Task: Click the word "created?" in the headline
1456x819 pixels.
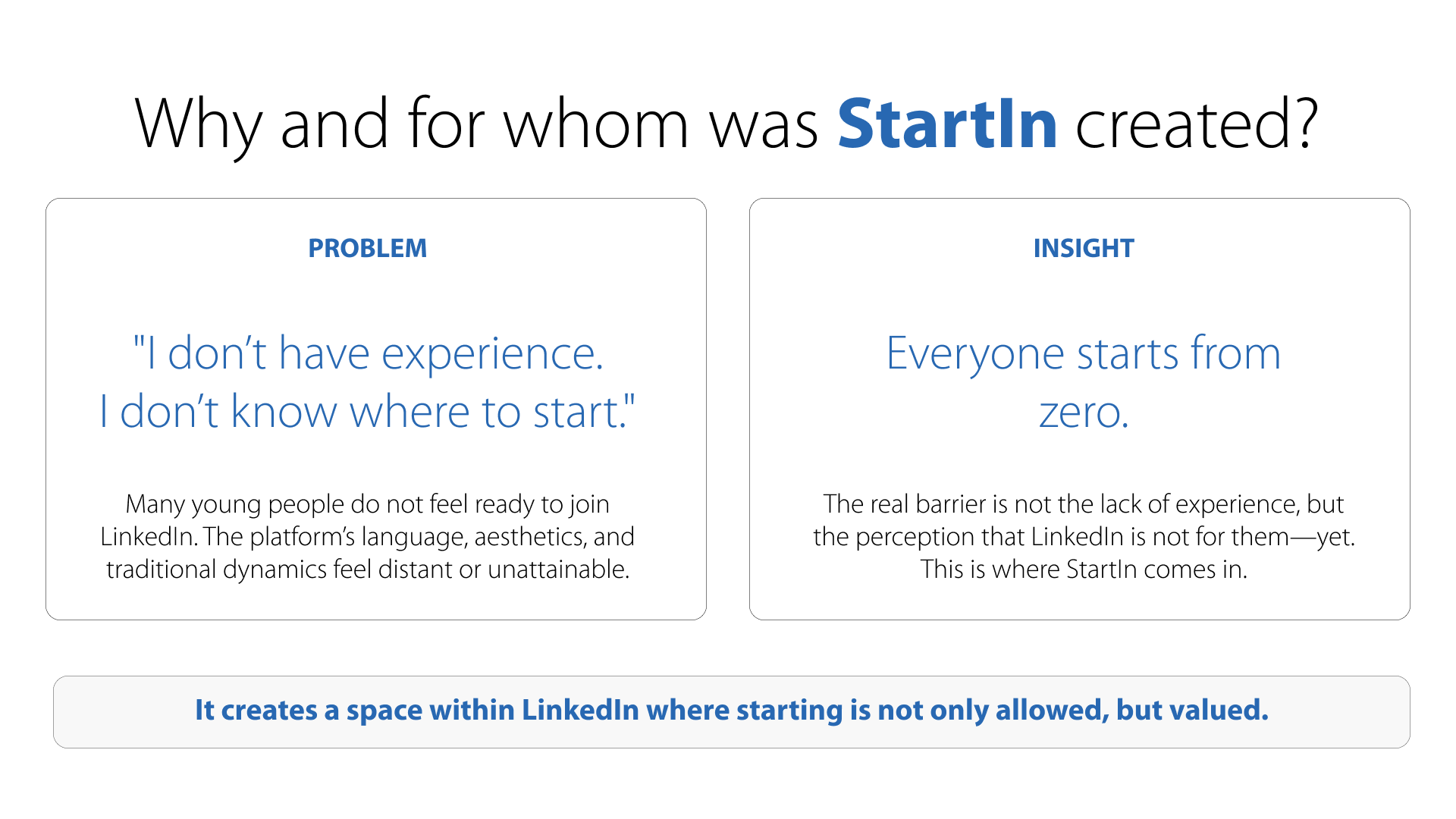Action: [1197, 124]
